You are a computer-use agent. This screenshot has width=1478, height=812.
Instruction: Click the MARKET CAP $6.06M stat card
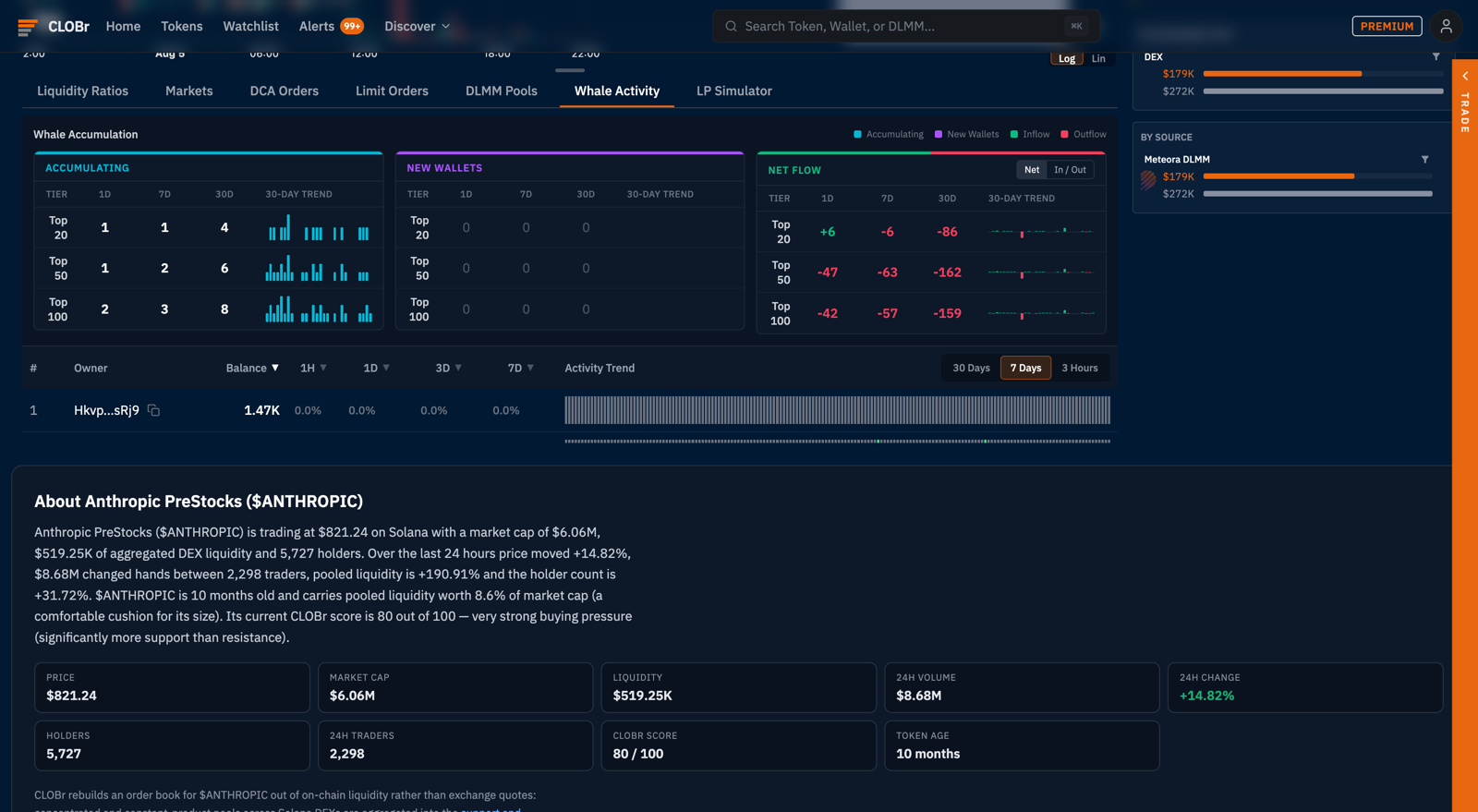pyautogui.click(x=455, y=687)
